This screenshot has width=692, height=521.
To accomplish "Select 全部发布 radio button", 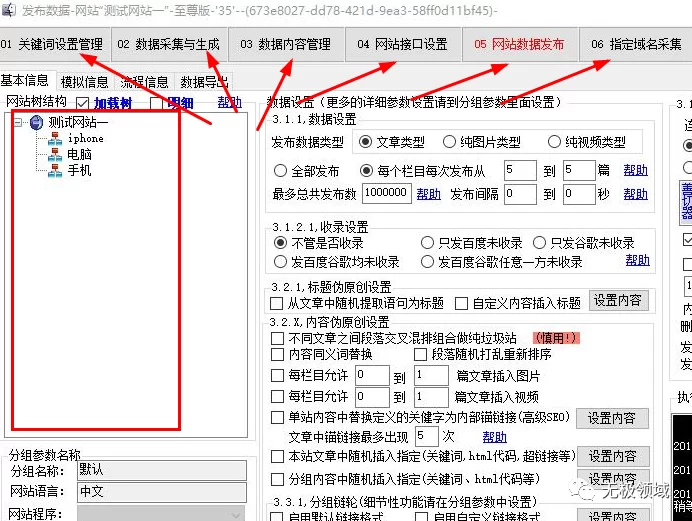I will pos(280,171).
